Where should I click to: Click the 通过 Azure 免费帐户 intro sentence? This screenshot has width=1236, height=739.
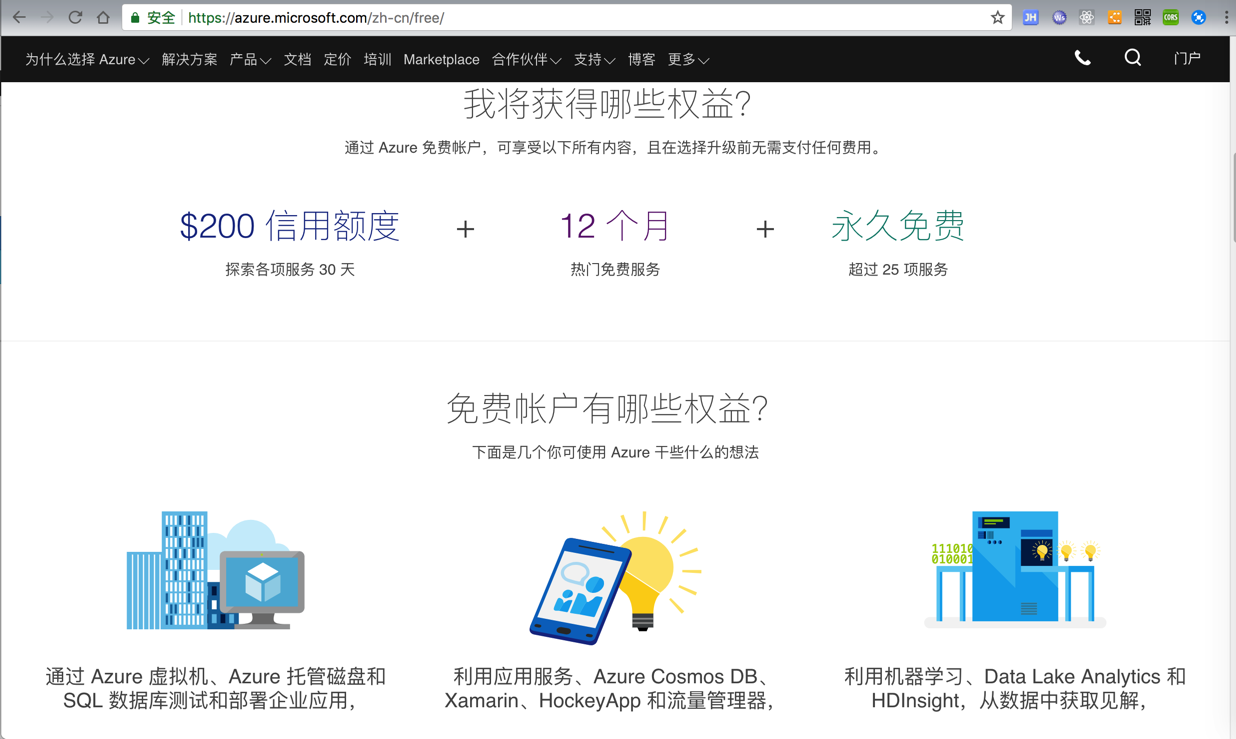(615, 148)
